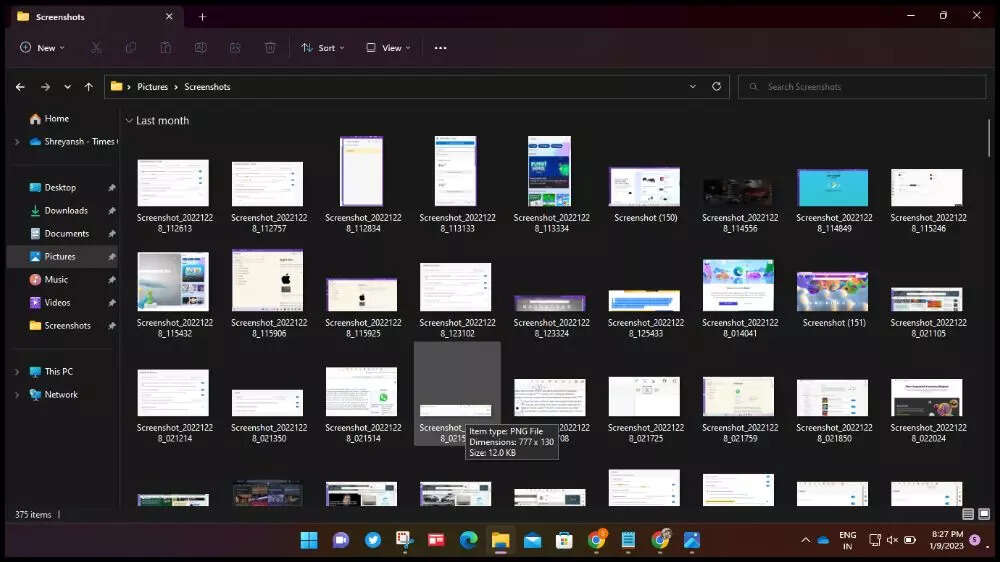Click the Delete trash can icon

(x=270, y=47)
